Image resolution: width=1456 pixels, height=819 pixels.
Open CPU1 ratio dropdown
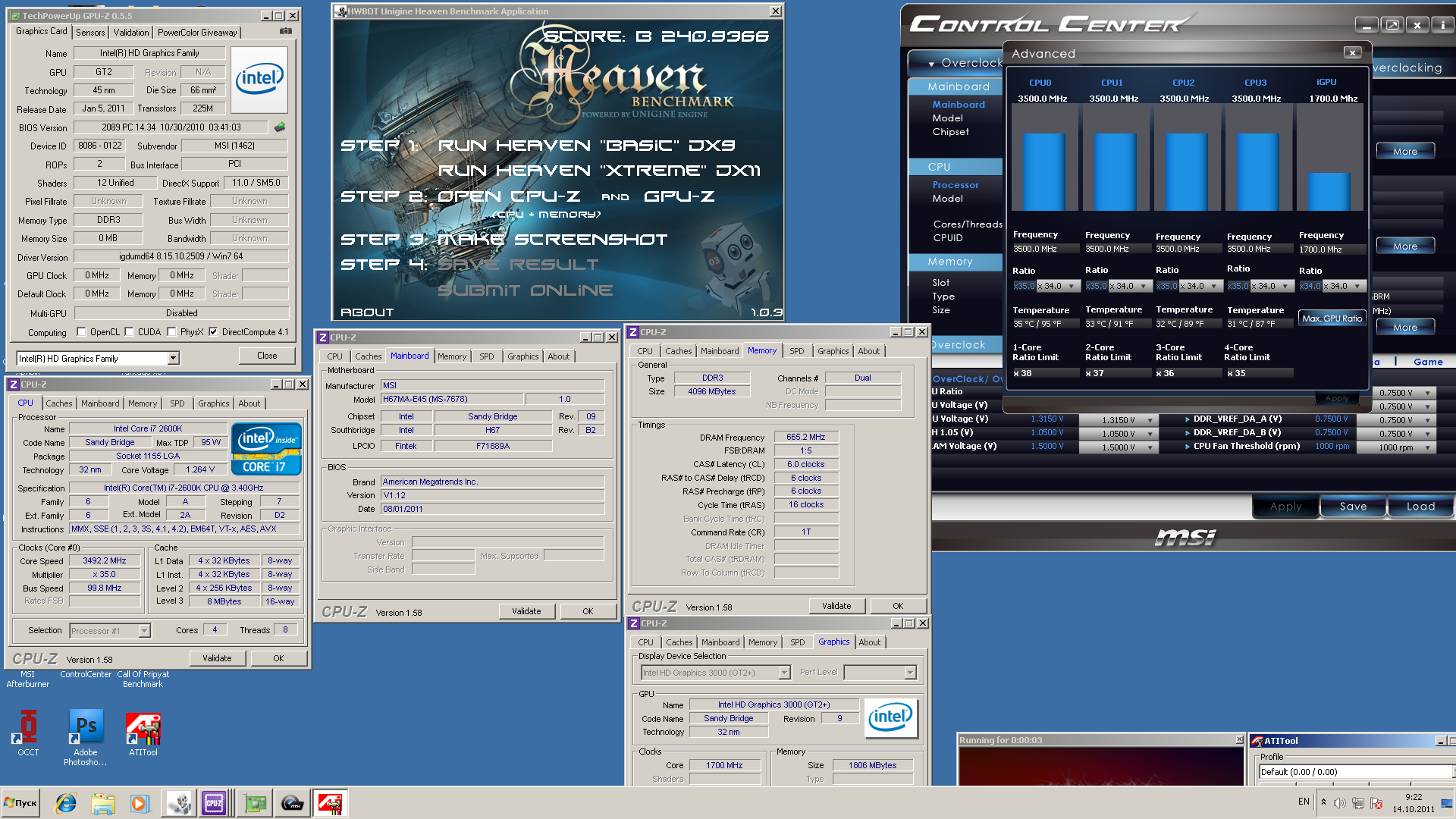coord(1144,287)
